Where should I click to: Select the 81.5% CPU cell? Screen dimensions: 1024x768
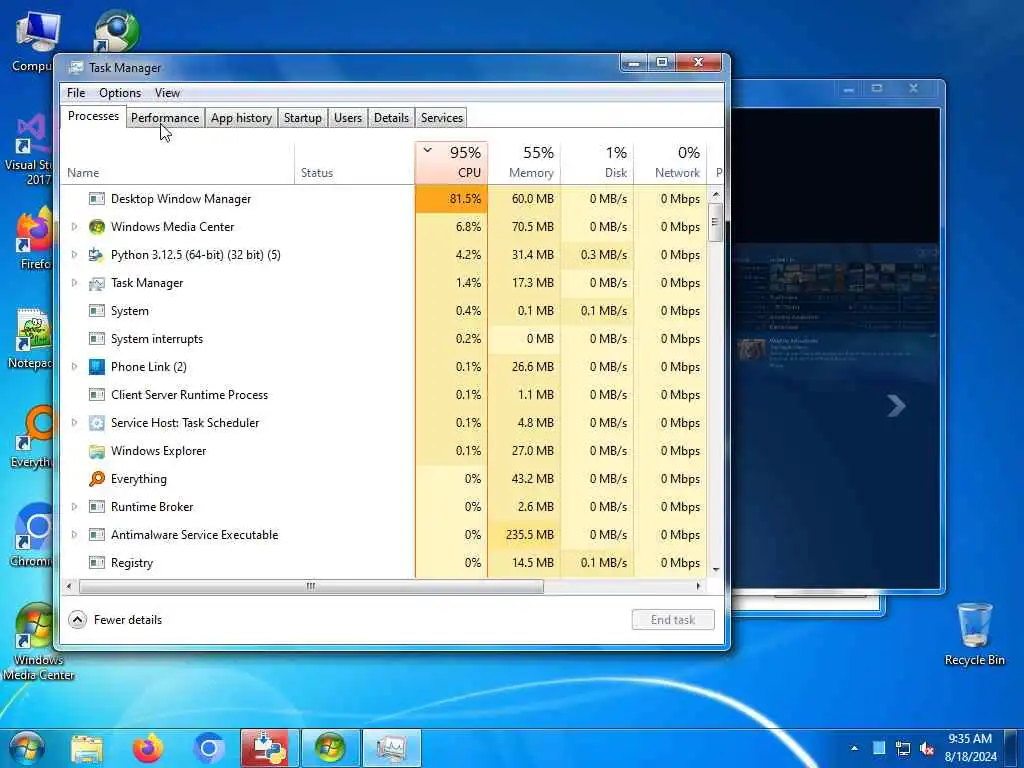pyautogui.click(x=451, y=199)
